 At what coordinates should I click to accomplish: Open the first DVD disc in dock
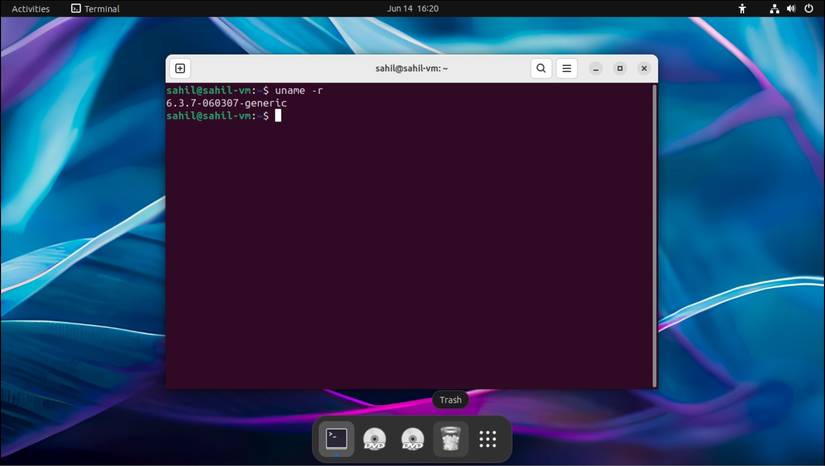pyautogui.click(x=375, y=439)
